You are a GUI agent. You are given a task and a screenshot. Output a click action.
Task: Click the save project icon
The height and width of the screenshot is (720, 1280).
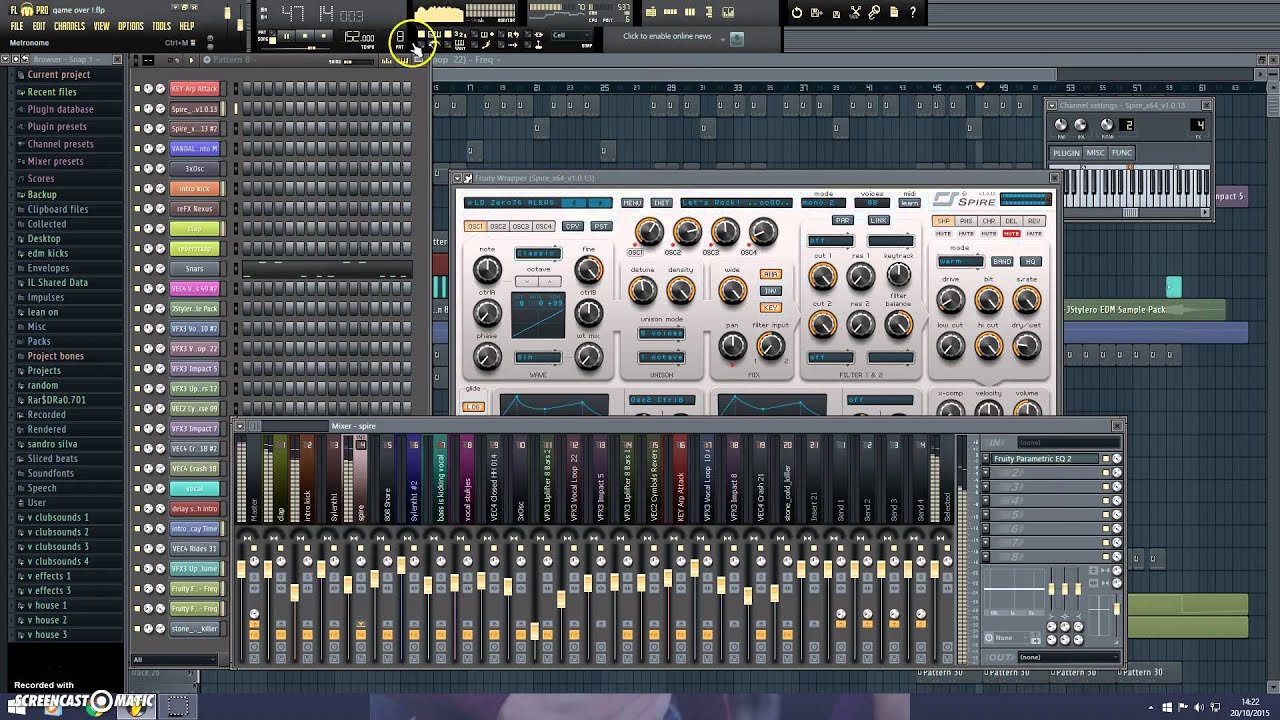815,12
